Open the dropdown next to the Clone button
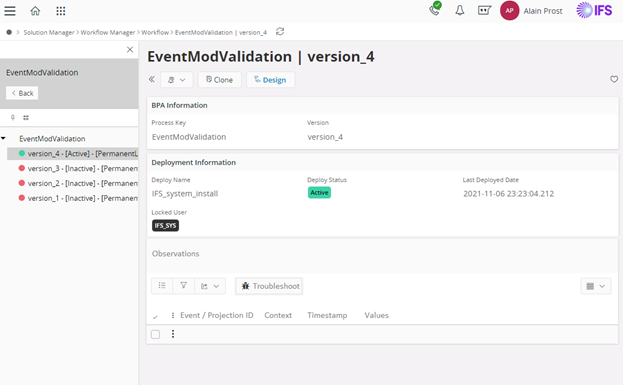 pos(177,80)
